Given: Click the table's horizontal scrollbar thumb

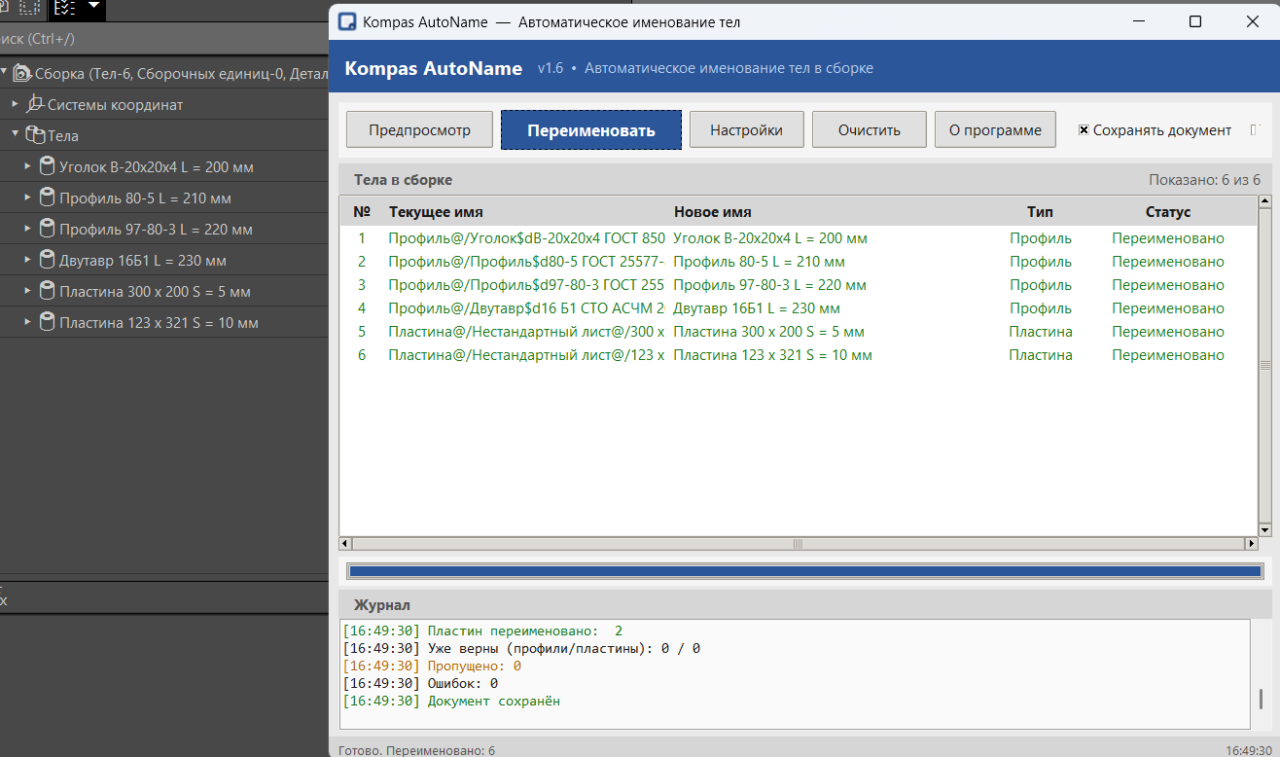Looking at the screenshot, I should click(798, 544).
